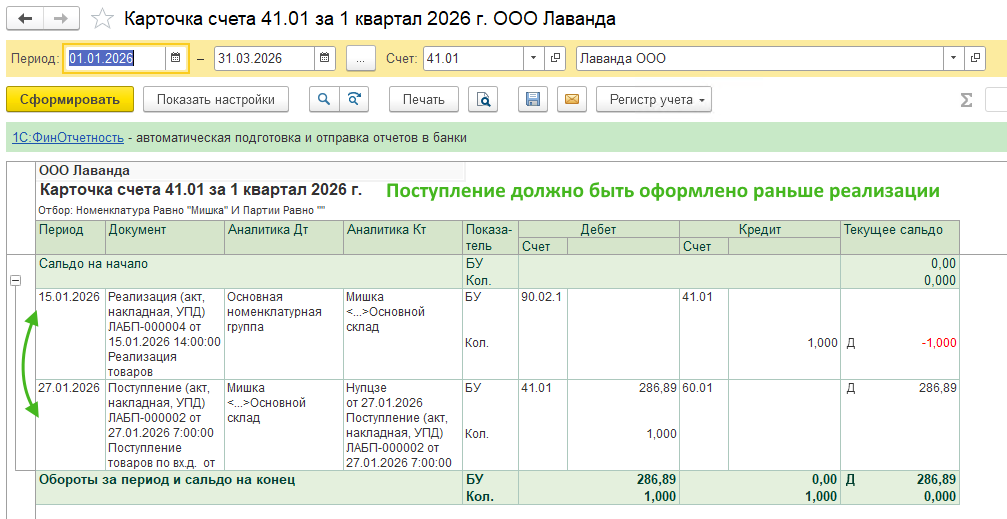1007x519 pixels.
Task: Click the back navigation arrow
Action: point(26,19)
